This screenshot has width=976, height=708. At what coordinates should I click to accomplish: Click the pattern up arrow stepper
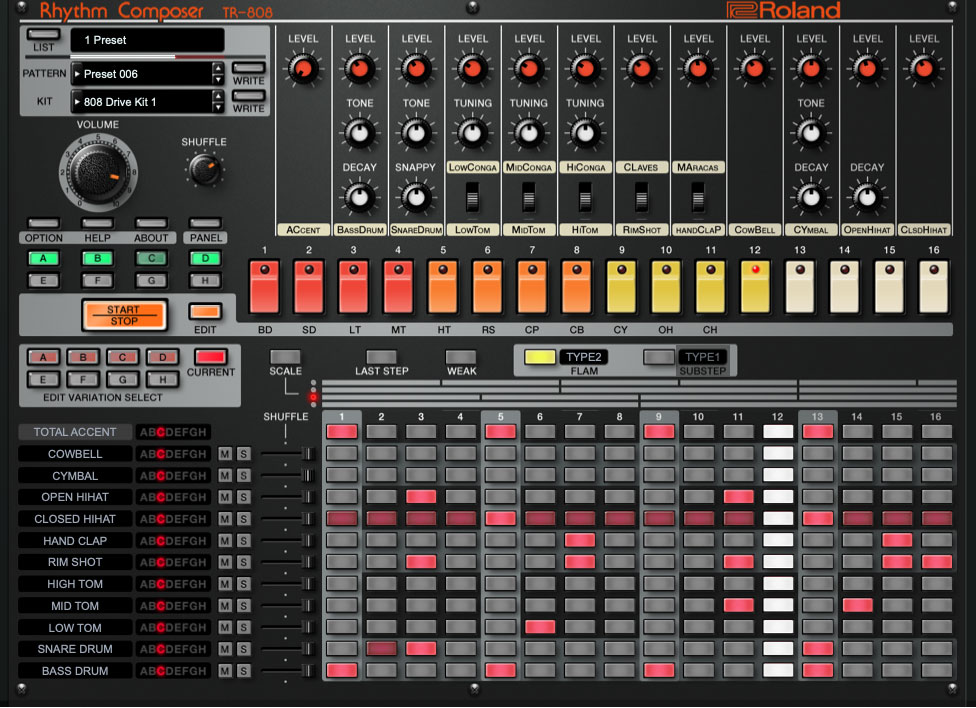(x=218, y=68)
